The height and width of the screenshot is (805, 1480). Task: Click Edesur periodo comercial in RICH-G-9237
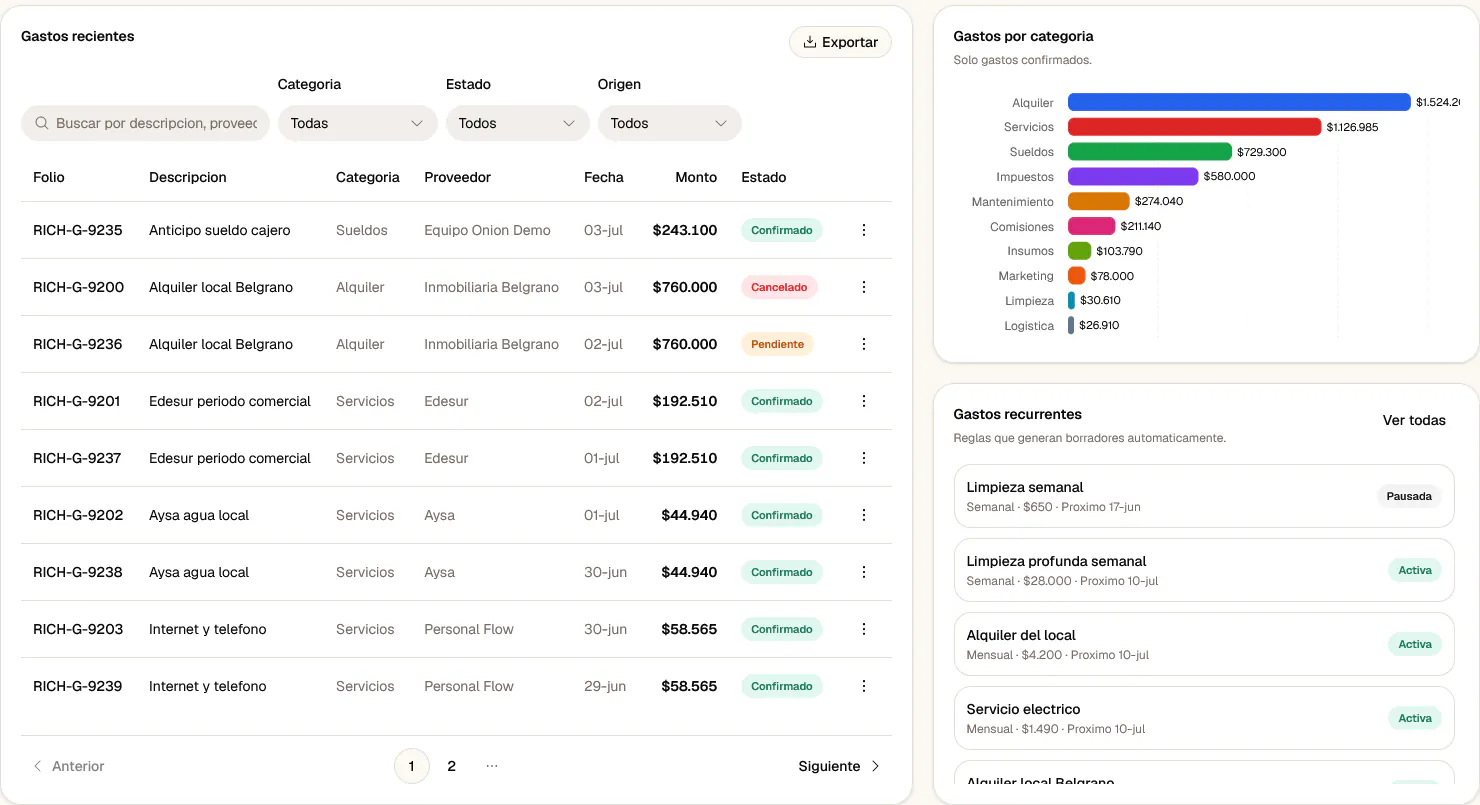(230, 458)
